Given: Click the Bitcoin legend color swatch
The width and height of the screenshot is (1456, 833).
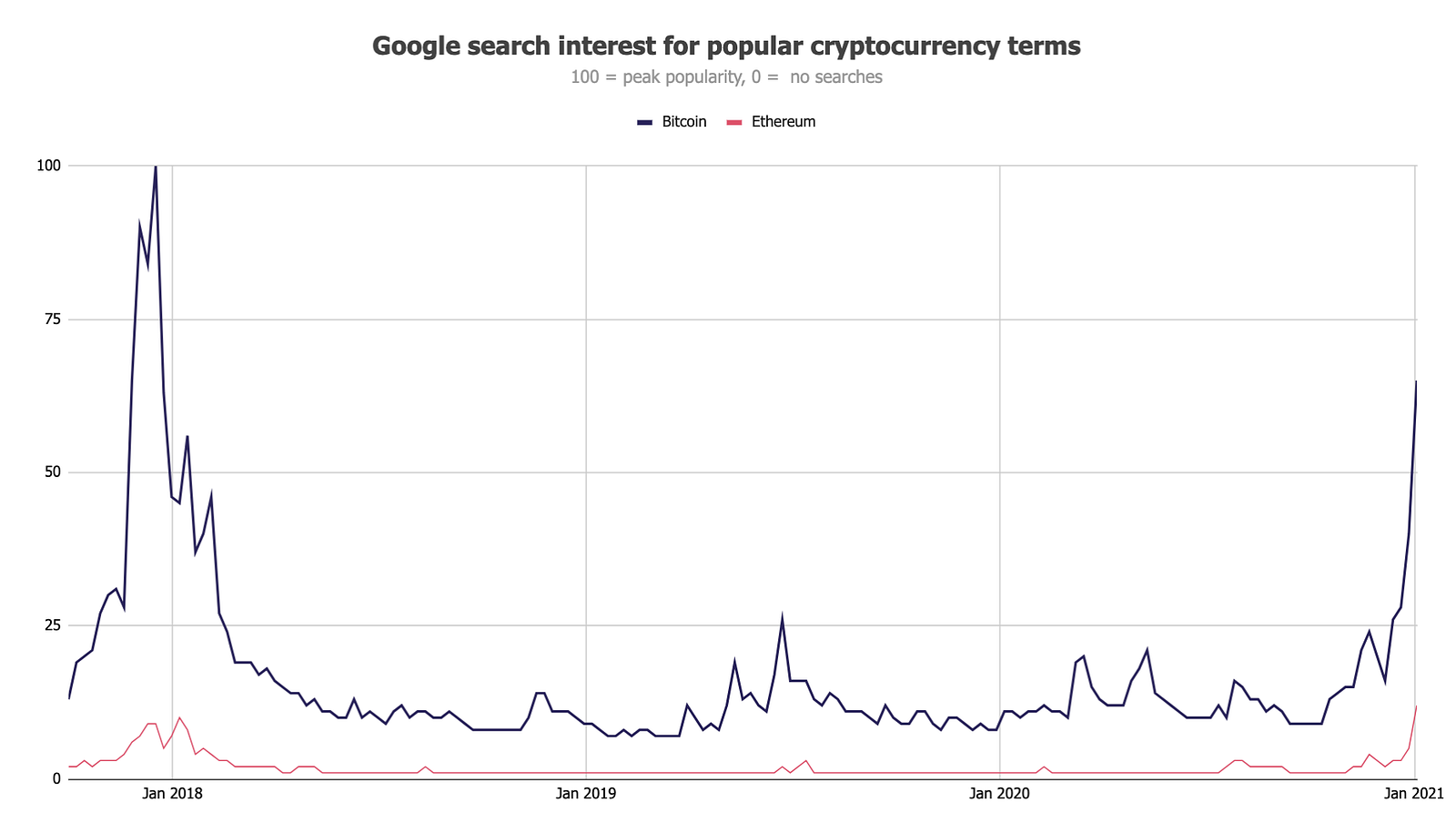Looking at the screenshot, I should coord(645,122).
